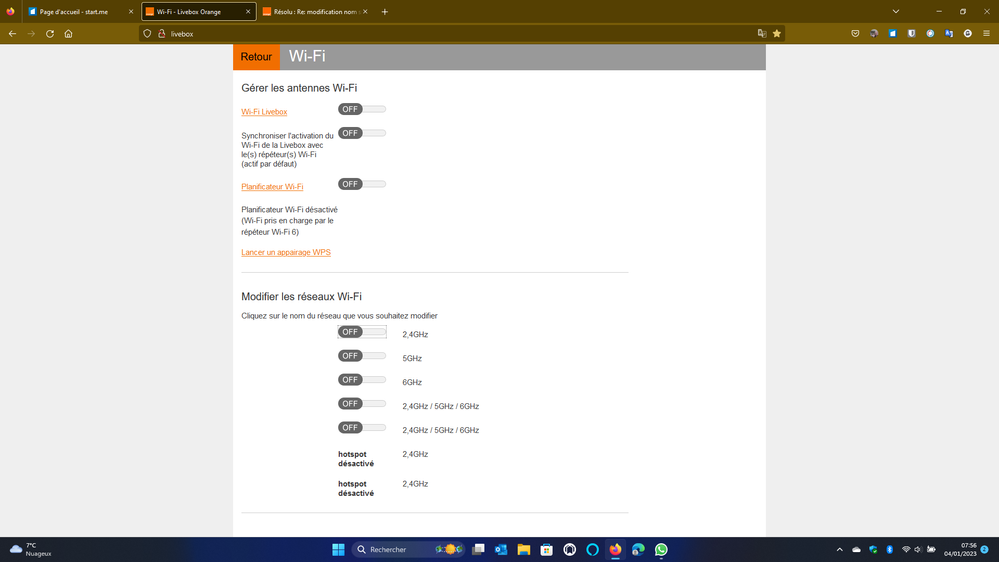Enable the Planificateur Wi-Fi toggle

(361, 184)
